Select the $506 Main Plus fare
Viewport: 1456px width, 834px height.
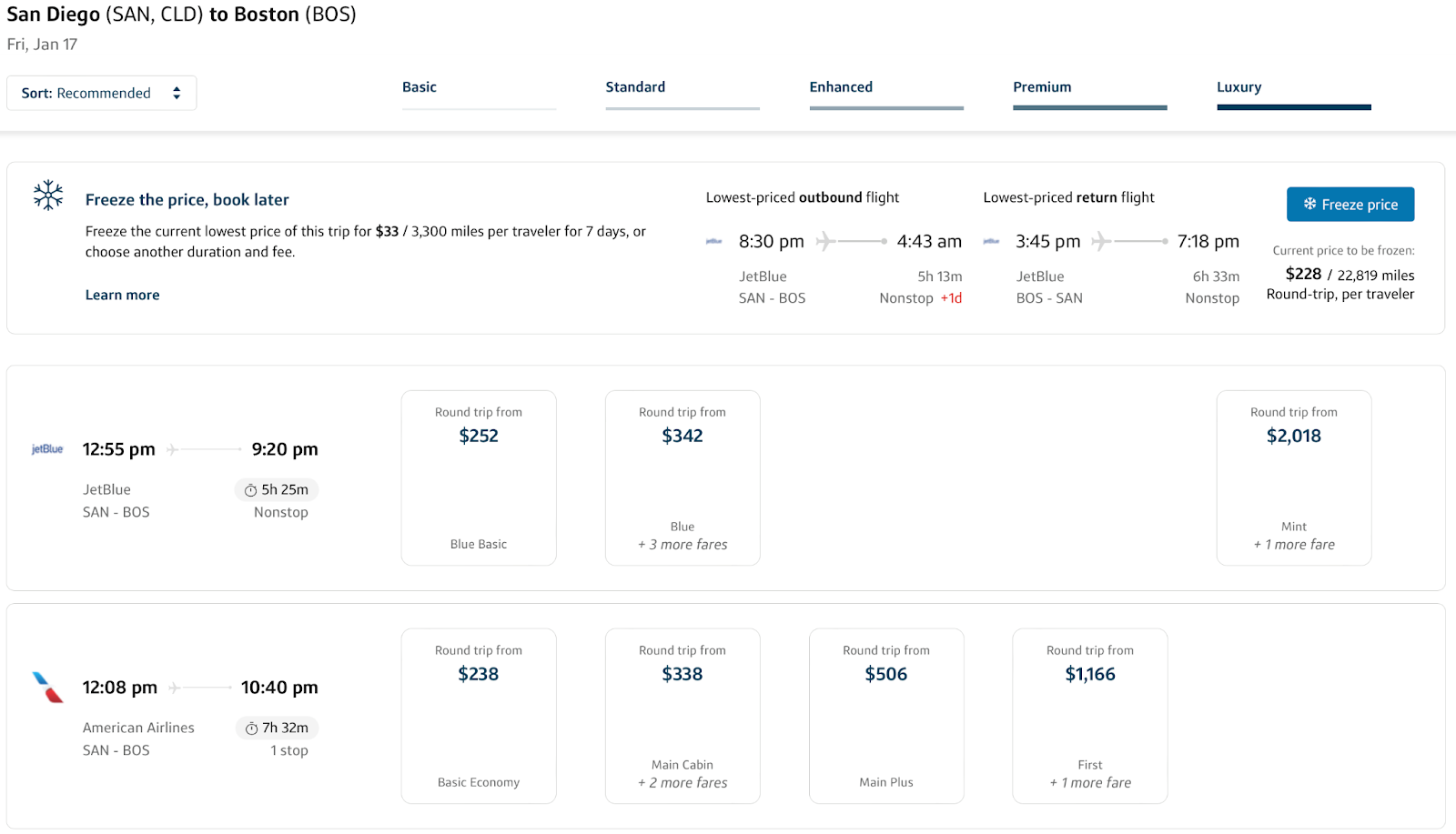886,716
